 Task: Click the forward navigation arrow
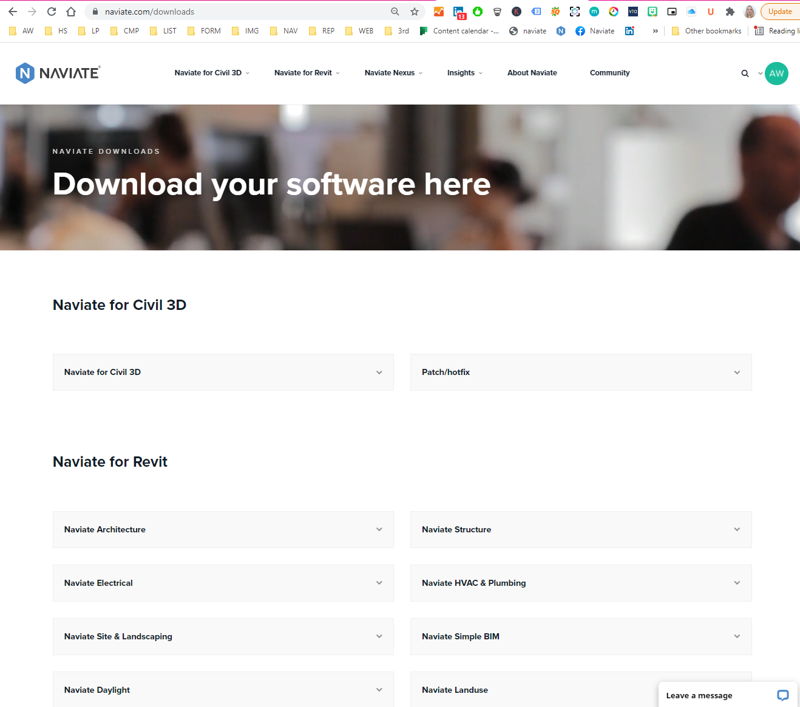pyautogui.click(x=32, y=11)
